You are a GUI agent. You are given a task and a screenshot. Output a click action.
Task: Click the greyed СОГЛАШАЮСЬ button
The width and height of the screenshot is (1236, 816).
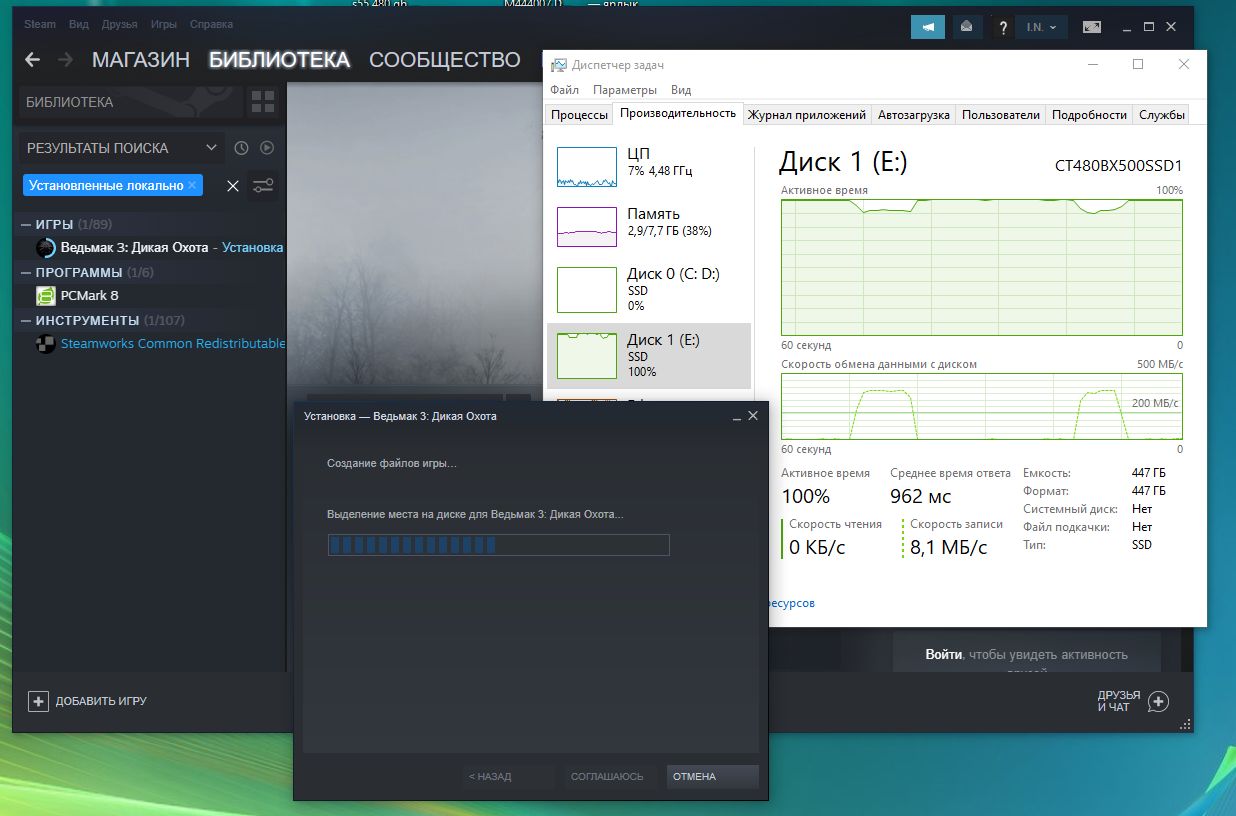tap(611, 777)
